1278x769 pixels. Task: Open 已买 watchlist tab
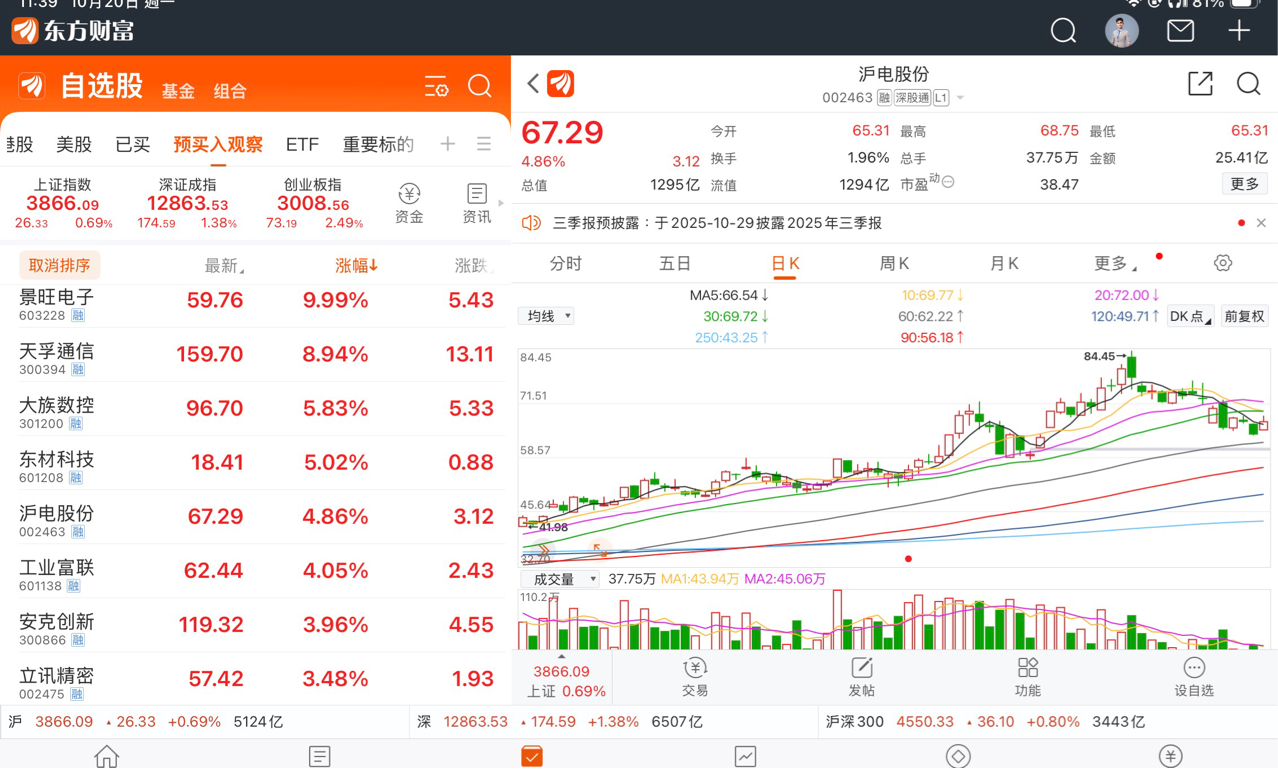[x=132, y=144]
